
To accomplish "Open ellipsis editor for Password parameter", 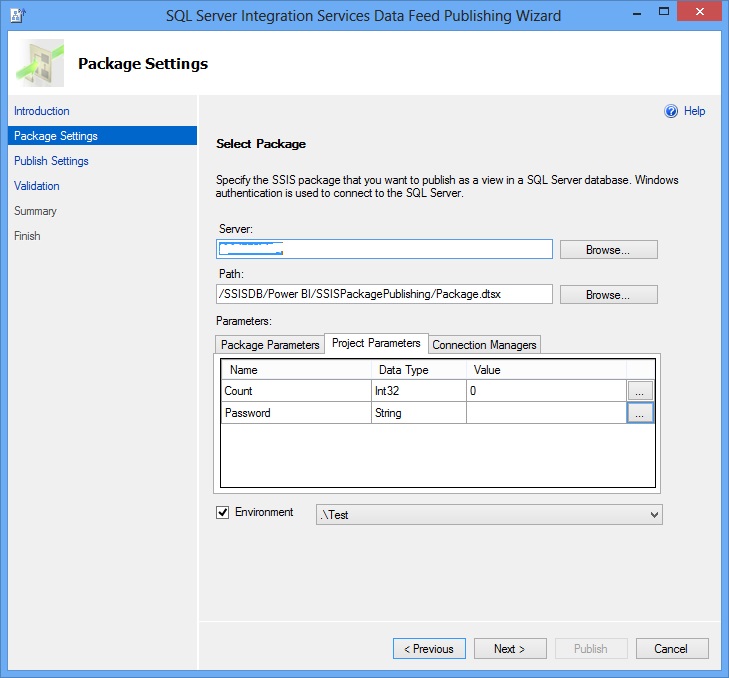I will point(640,412).
